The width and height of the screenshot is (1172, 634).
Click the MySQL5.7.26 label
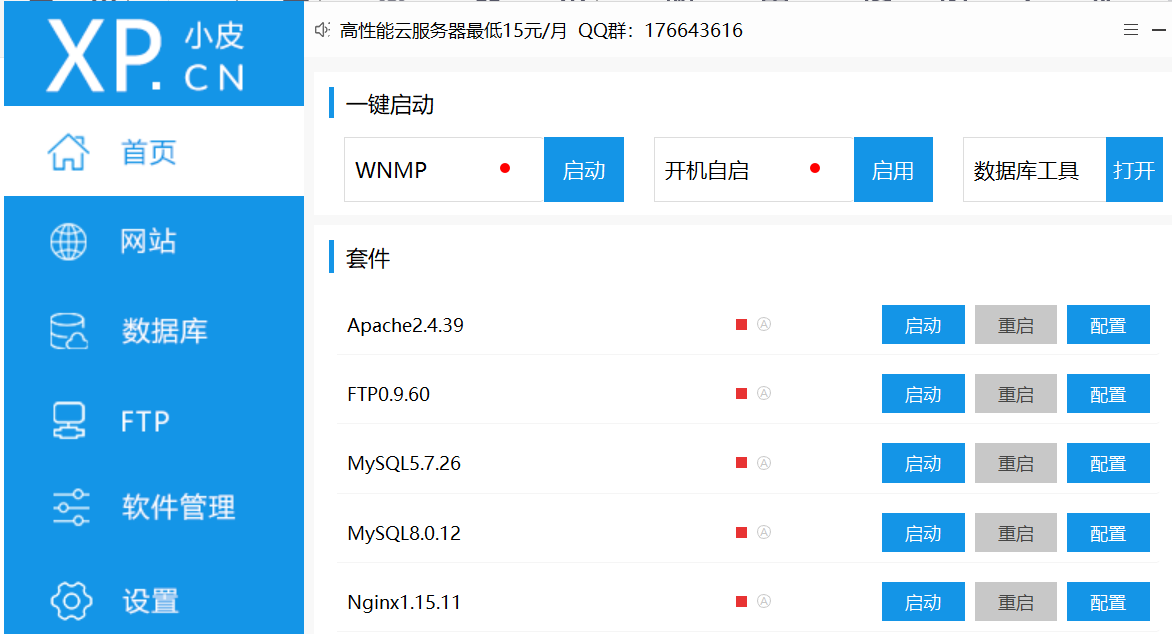(404, 464)
